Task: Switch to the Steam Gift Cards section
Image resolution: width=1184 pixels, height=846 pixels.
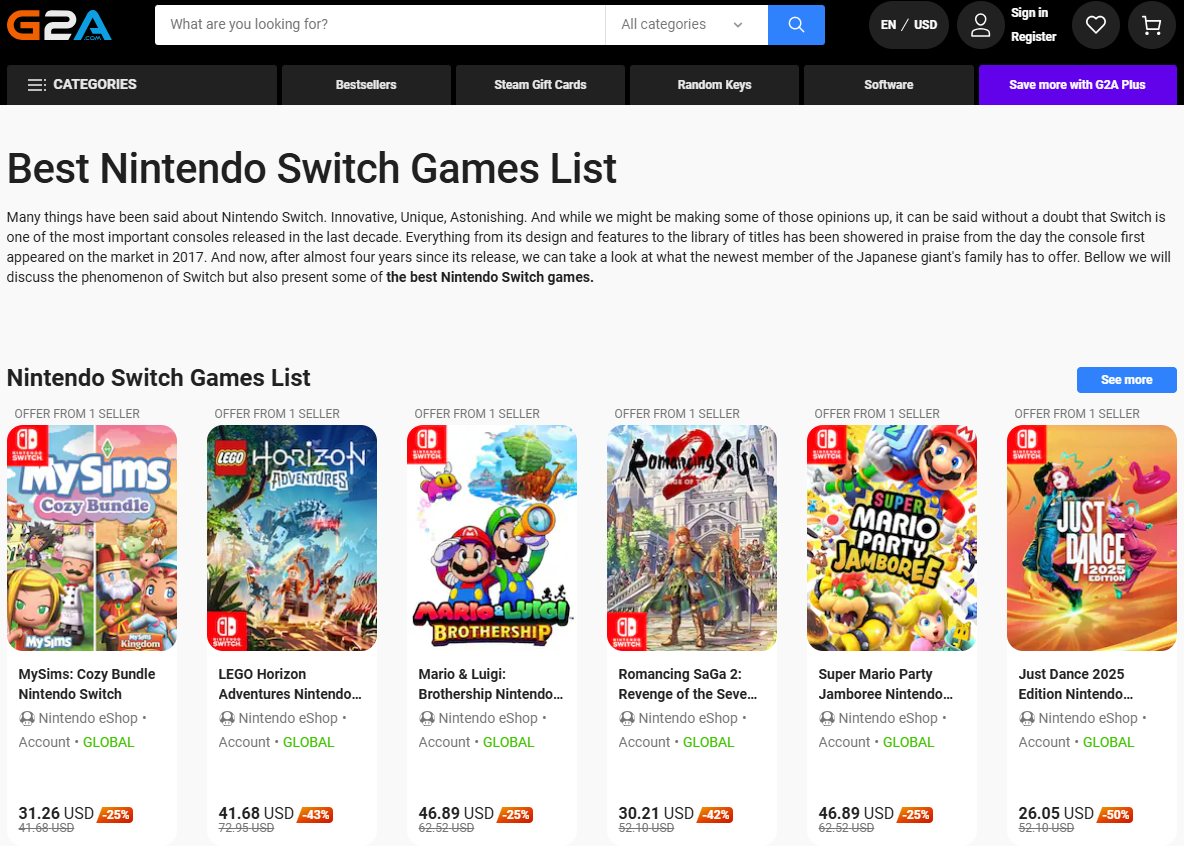Action: 540,84
